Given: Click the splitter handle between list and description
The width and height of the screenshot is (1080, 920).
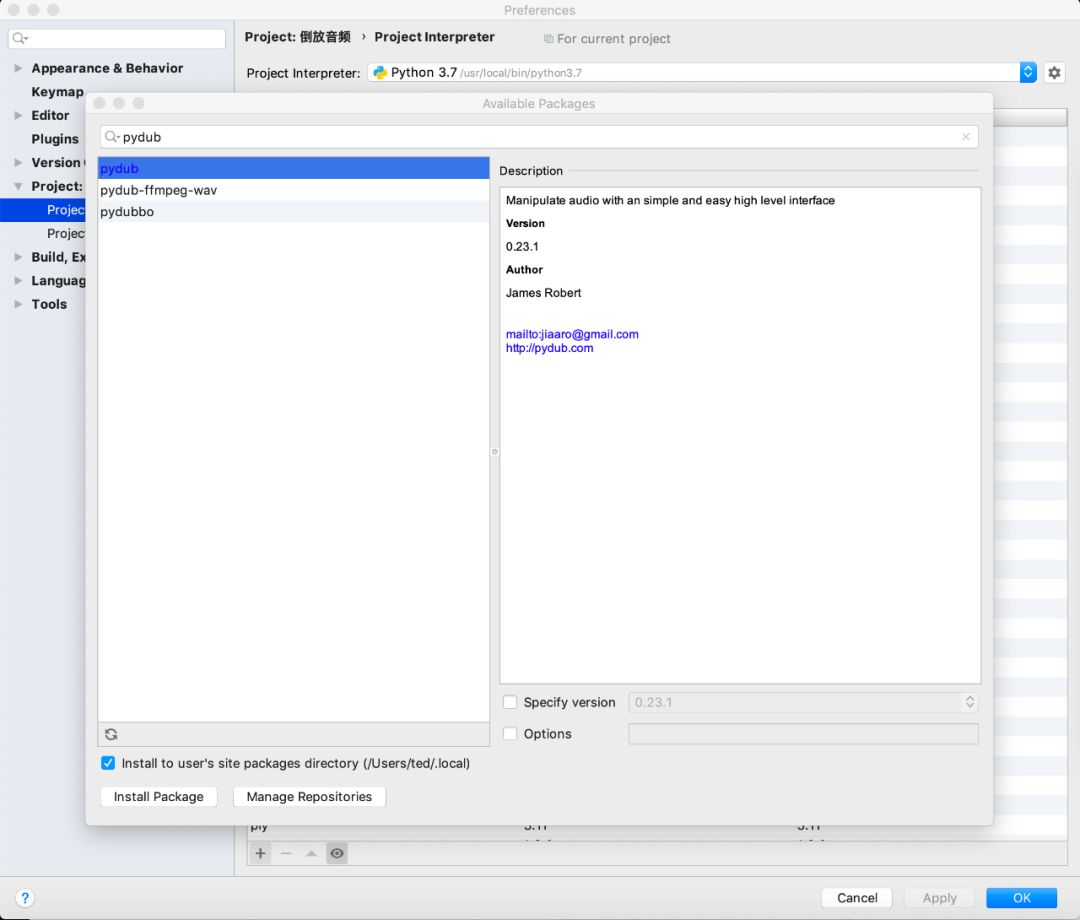Looking at the screenshot, I should (495, 452).
